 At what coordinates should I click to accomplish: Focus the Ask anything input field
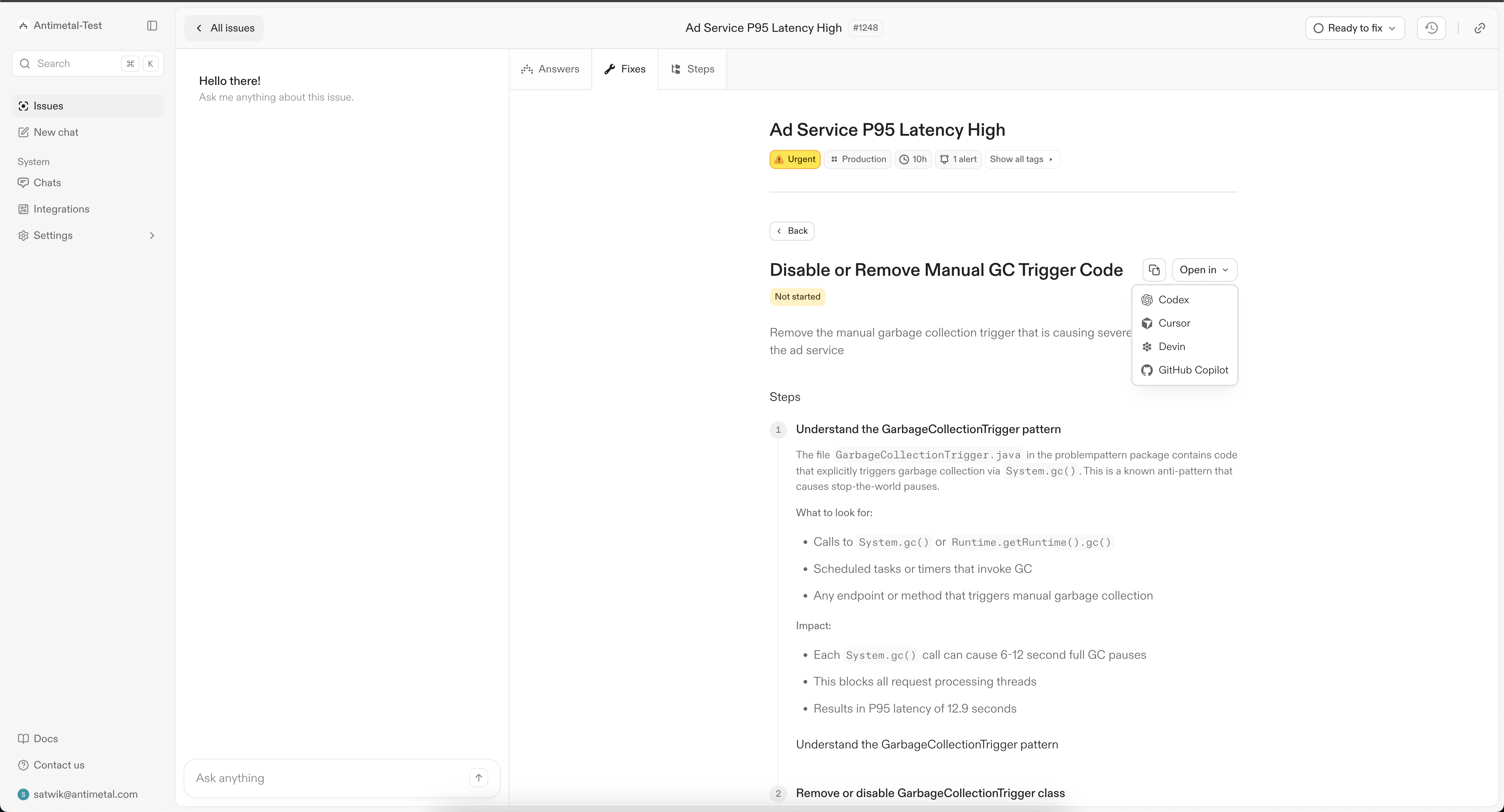tap(327, 778)
